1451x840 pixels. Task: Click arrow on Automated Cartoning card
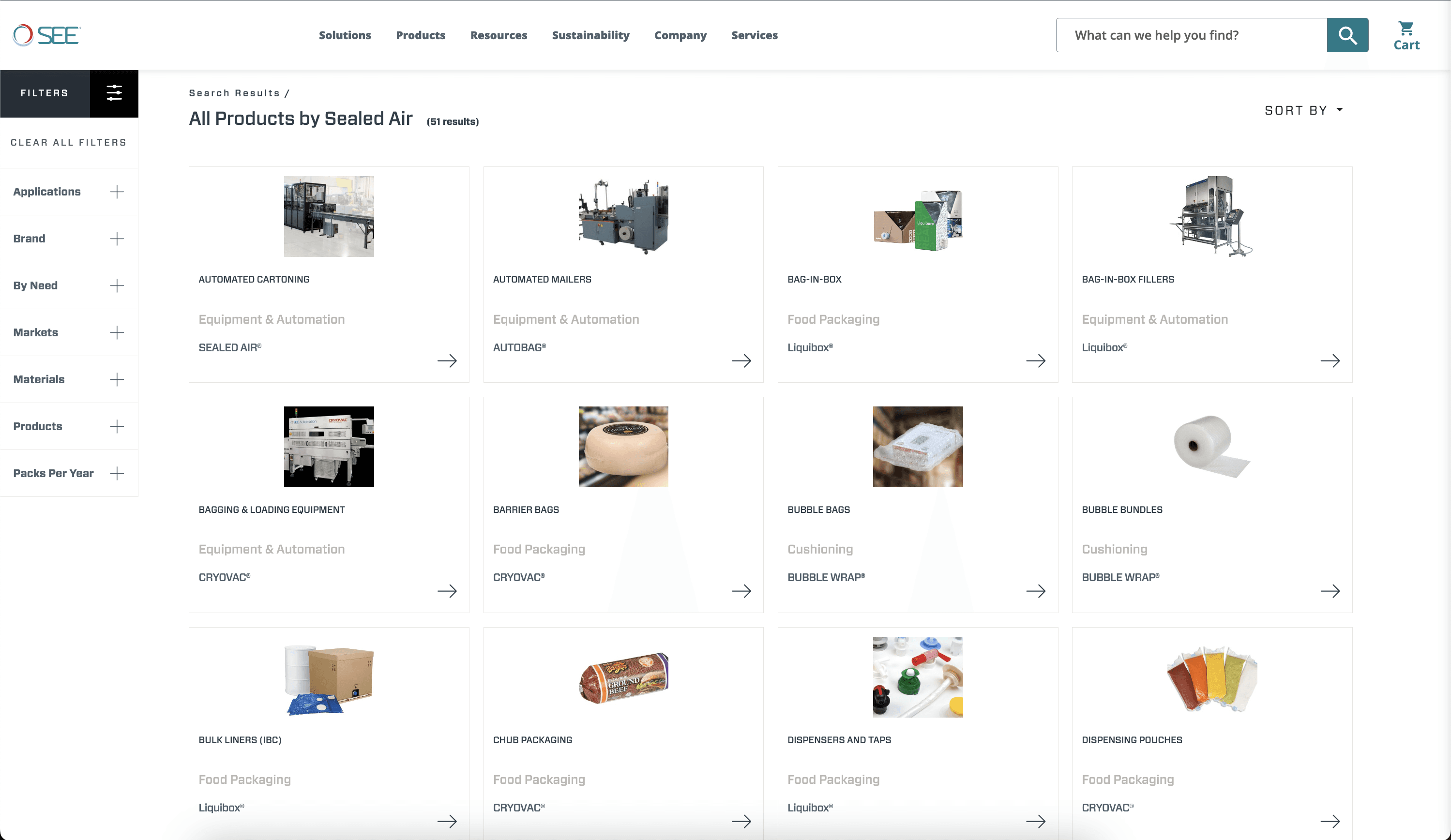[447, 361]
